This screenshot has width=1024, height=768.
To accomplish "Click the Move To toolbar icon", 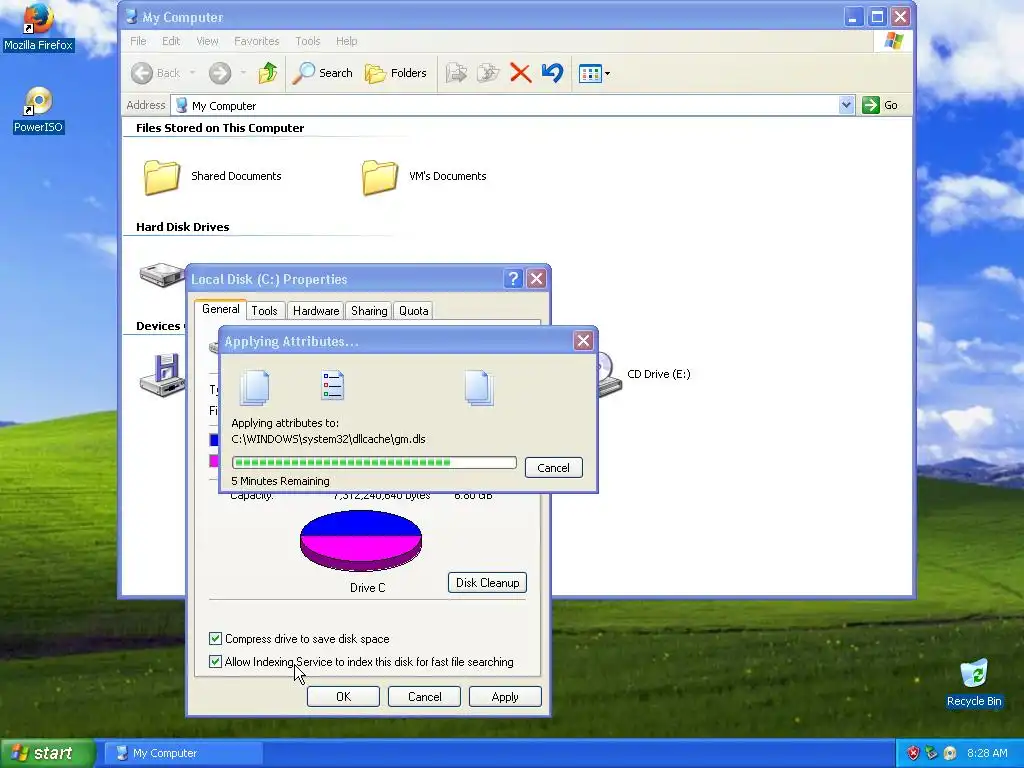I will pos(456,73).
